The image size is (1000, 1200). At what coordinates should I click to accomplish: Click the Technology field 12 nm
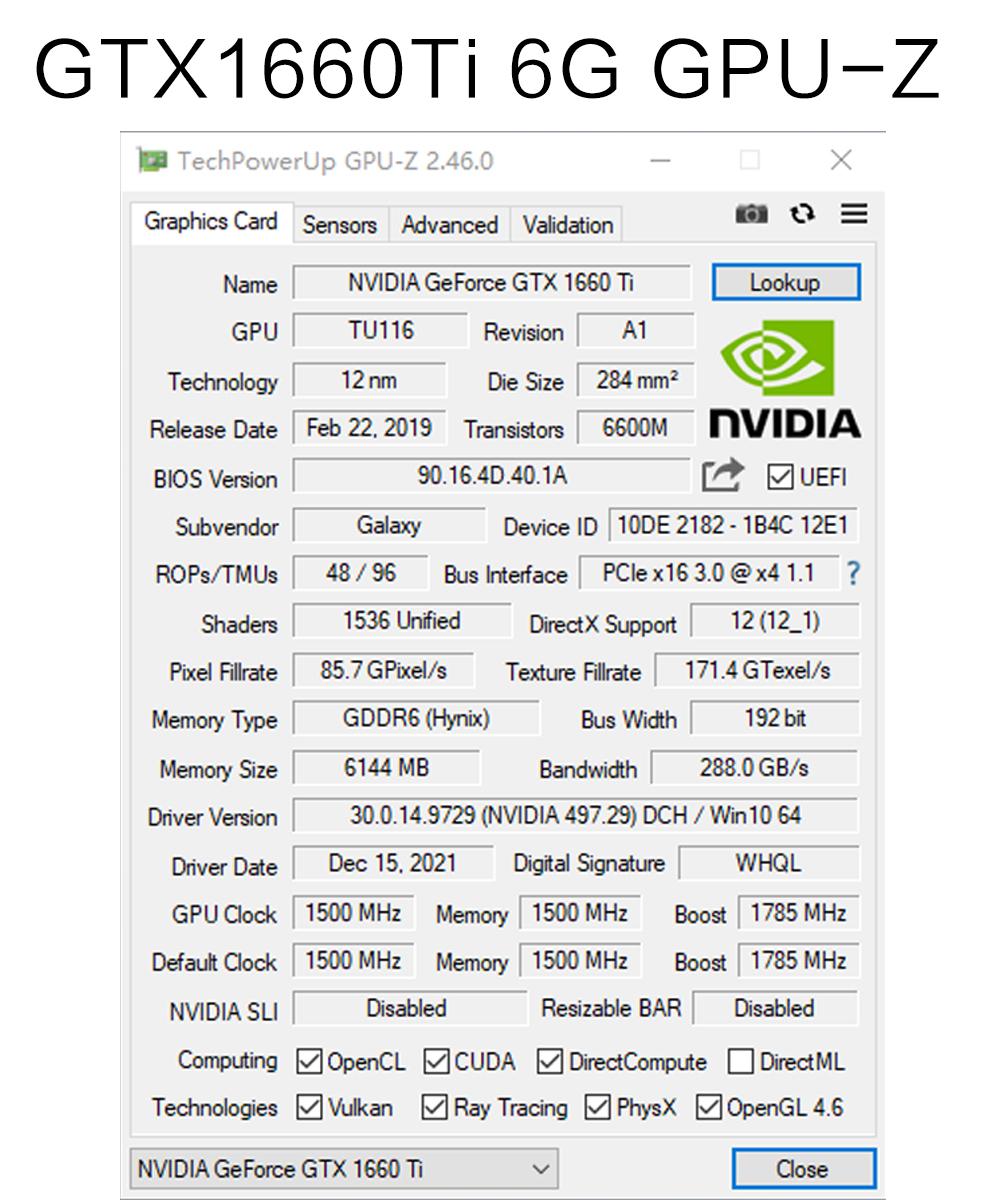[369, 380]
